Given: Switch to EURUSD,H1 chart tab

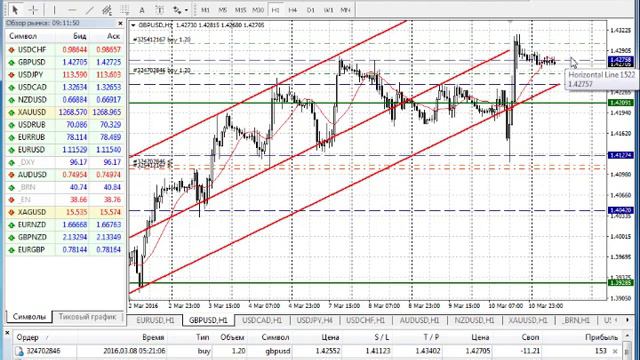Looking at the screenshot, I should tap(155, 320).
